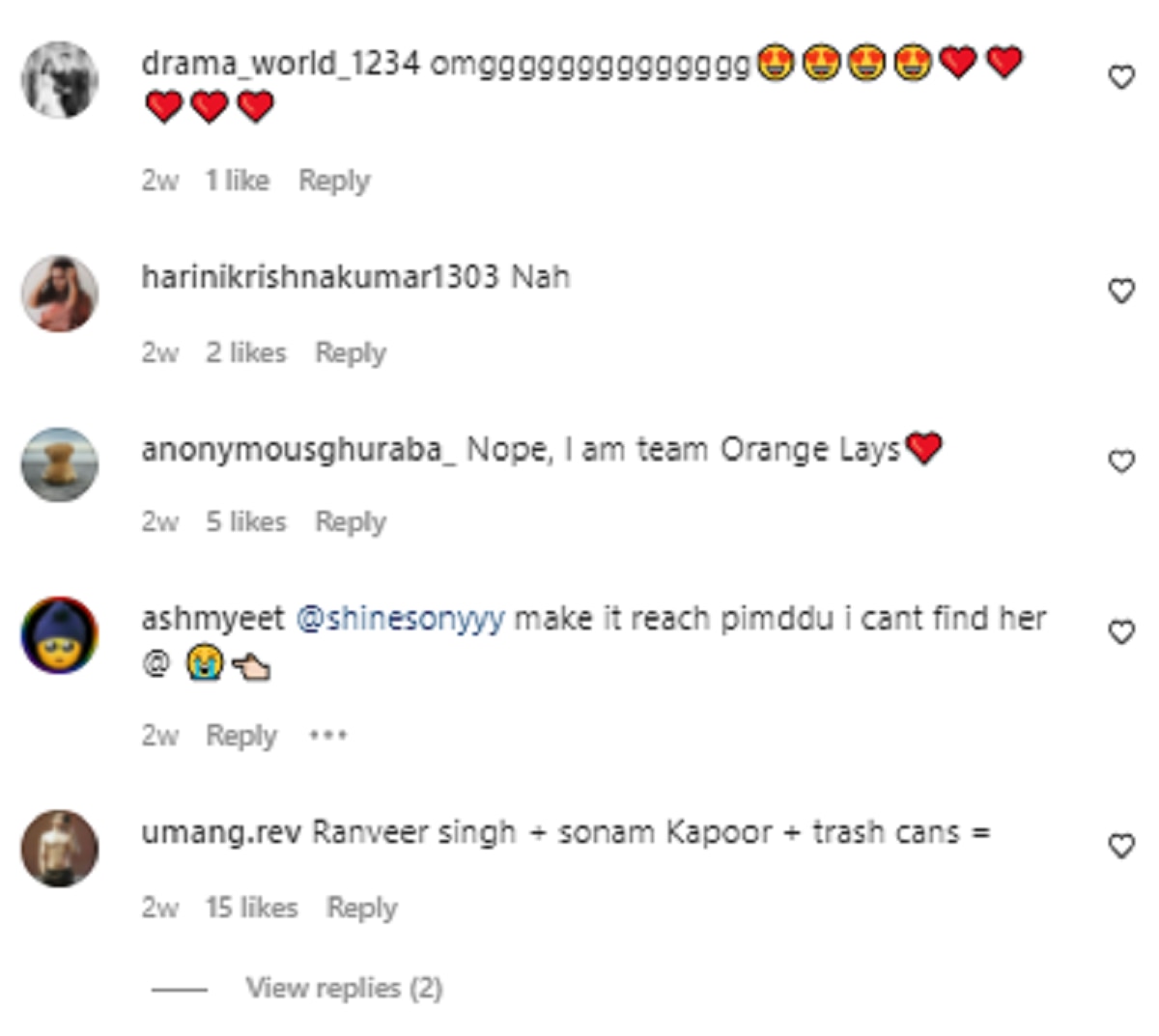Image resolution: width=1159 pixels, height=1036 pixels.
Task: Open harinikrishnakumar1303's avatar
Action: (60, 294)
